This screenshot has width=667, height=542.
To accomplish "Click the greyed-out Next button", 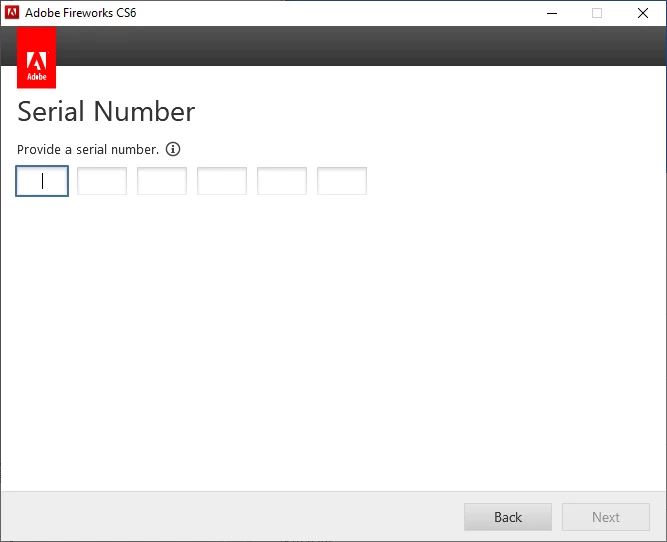I will (x=606, y=517).
